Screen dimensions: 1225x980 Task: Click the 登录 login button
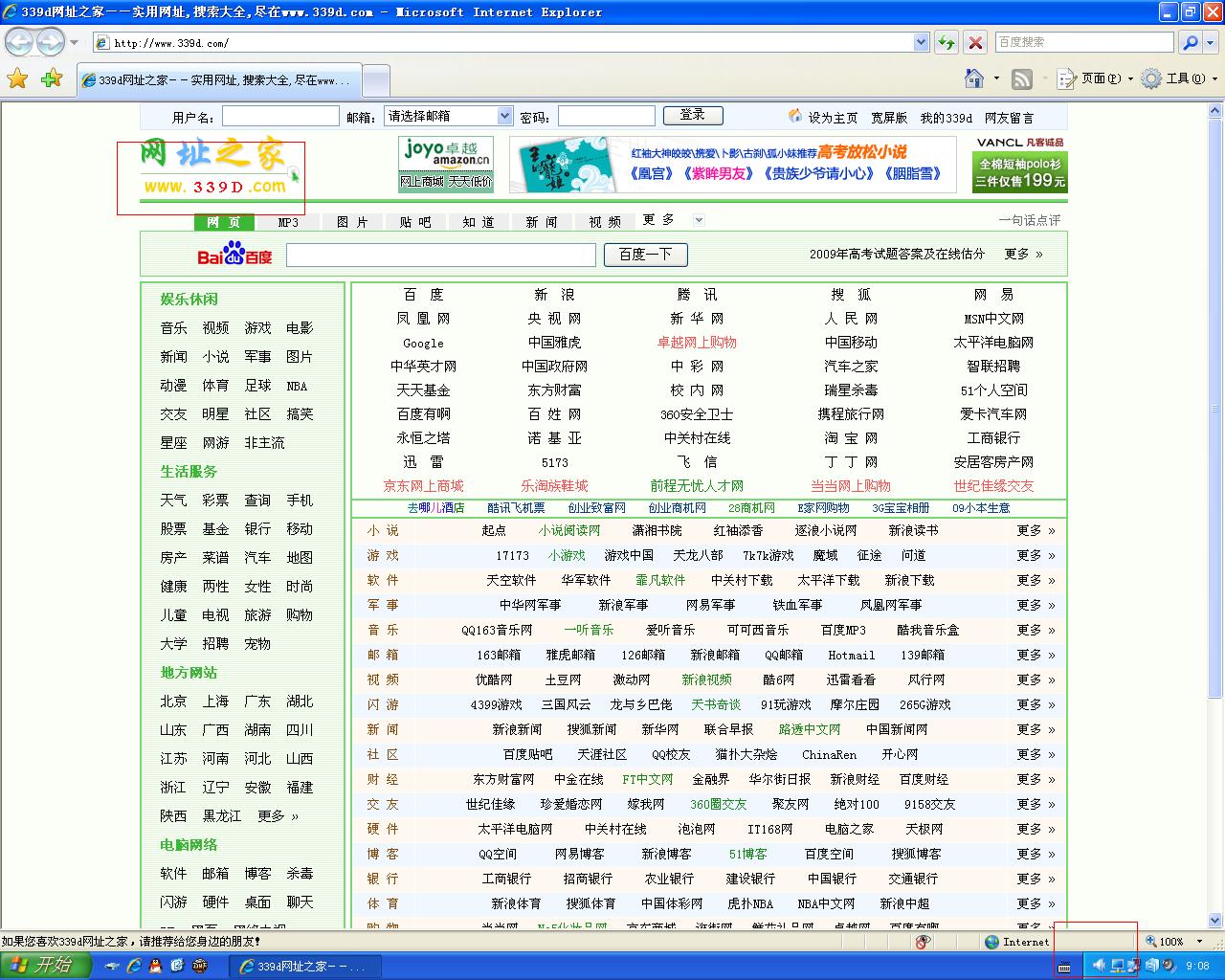point(692,115)
